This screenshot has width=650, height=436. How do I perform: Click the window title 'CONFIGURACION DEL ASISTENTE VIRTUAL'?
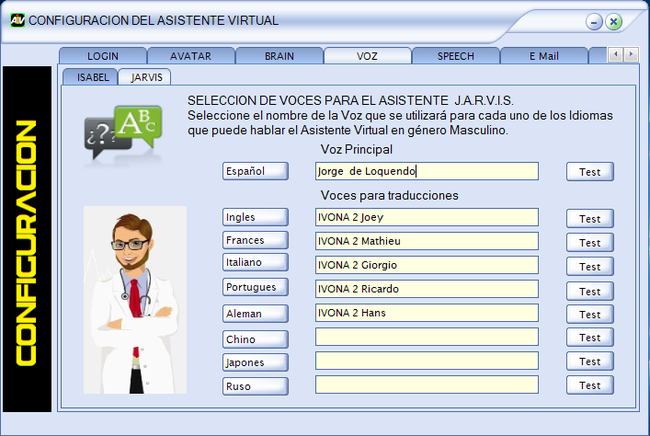[x=153, y=20]
